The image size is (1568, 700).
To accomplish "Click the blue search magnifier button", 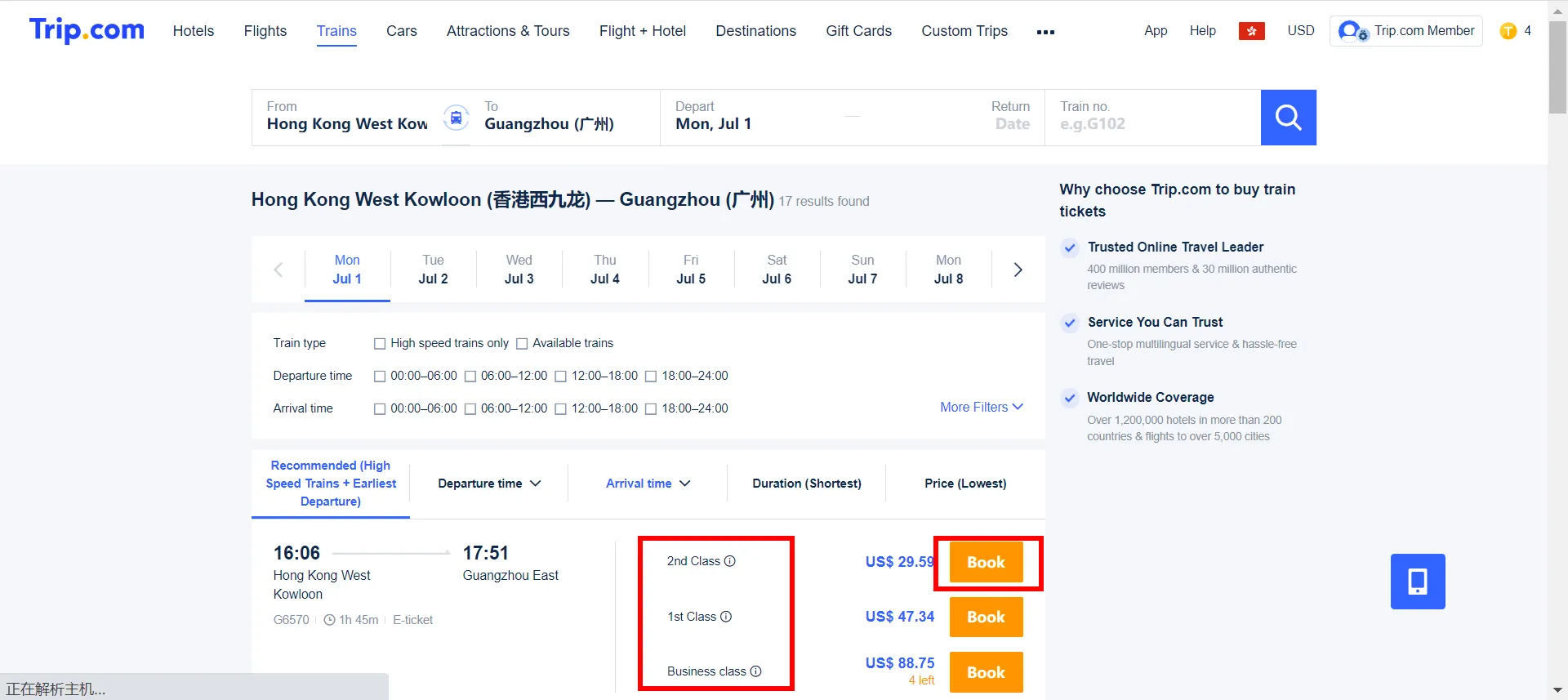I will pos(1288,118).
